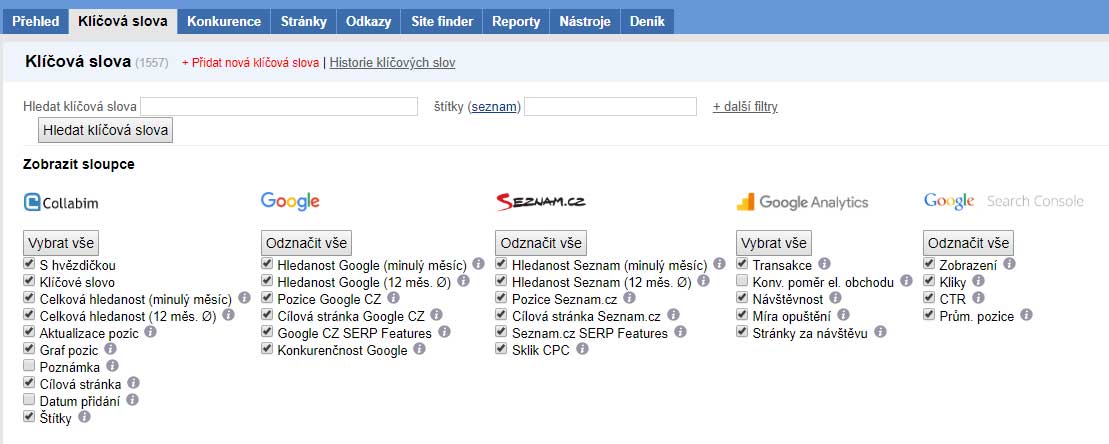Click info icon beside Hledanost Google (minulý měsíc)
Screen dimensions: 1109x444
479,264
